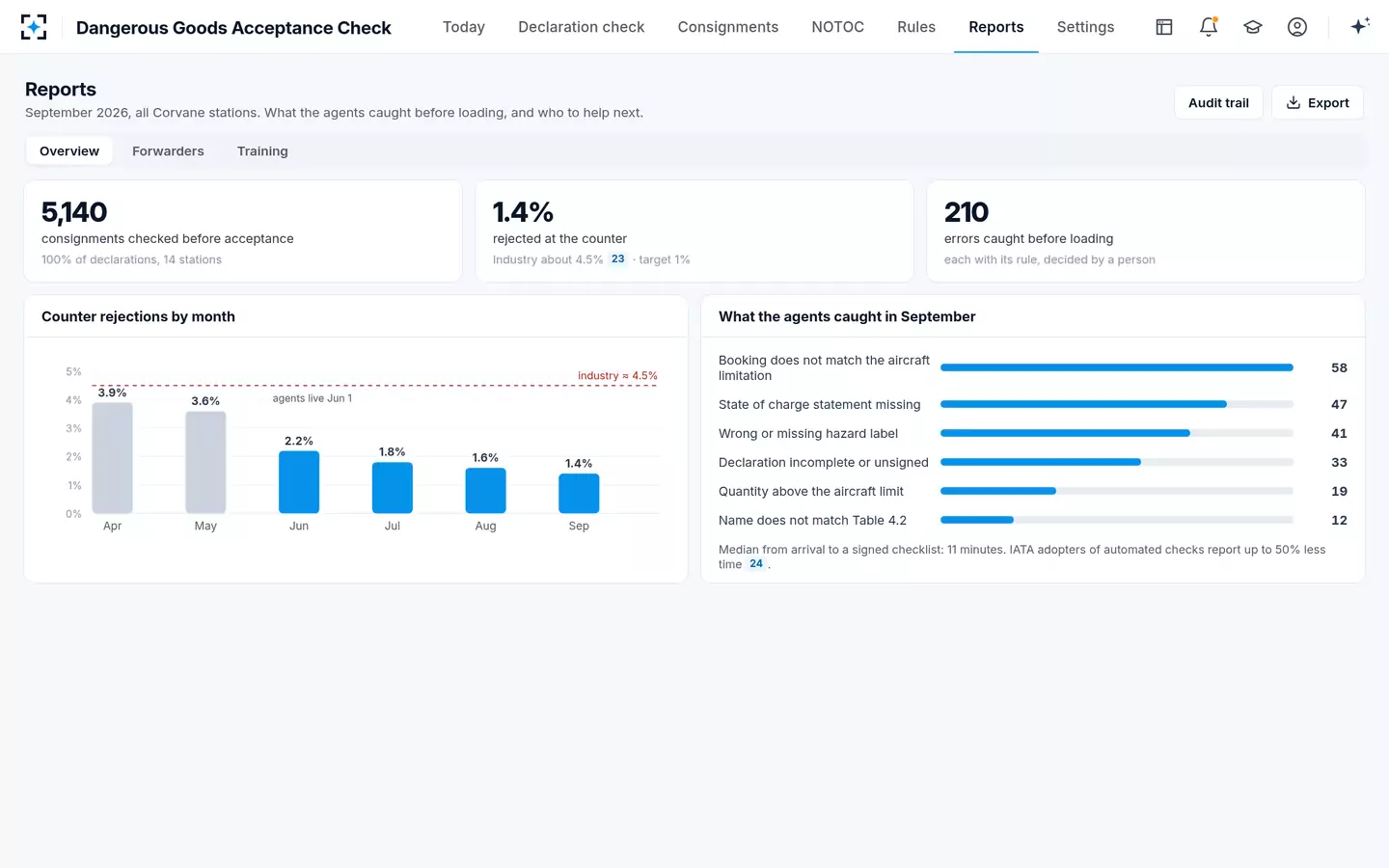
Task: Select the June bar in the rejections chart
Action: (299, 482)
